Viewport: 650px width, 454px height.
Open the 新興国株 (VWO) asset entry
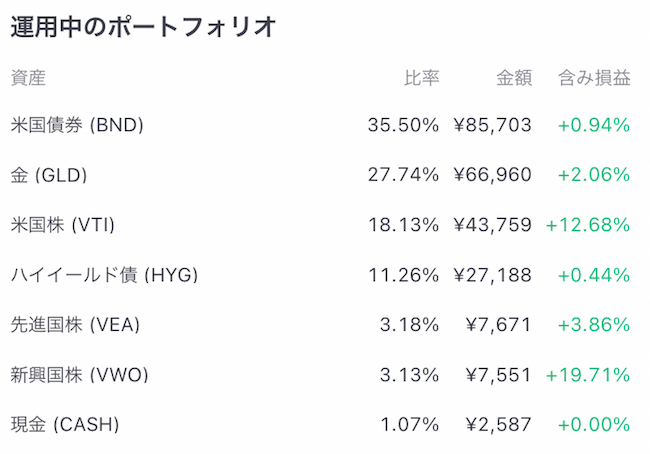[80, 375]
